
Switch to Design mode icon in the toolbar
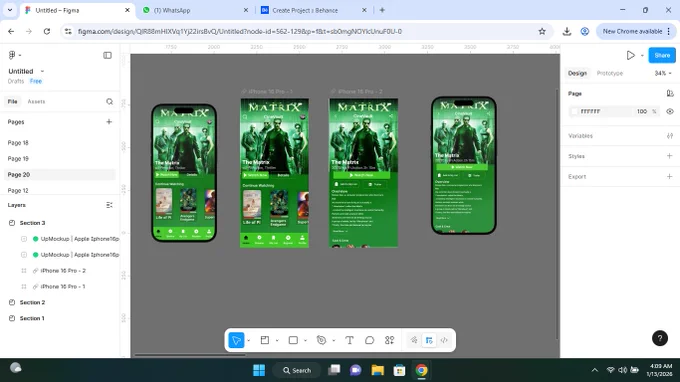click(429, 340)
